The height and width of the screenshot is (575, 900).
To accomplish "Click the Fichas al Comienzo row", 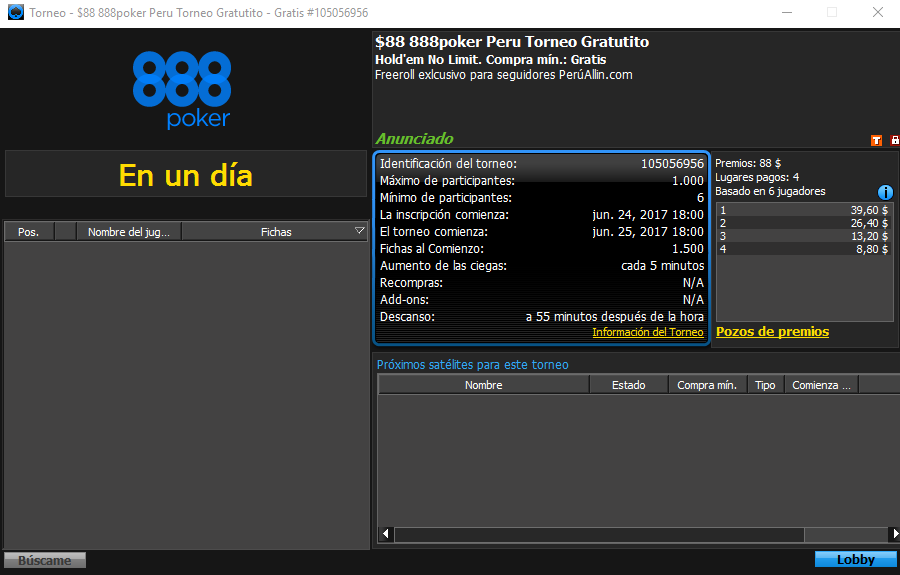I will pos(541,248).
